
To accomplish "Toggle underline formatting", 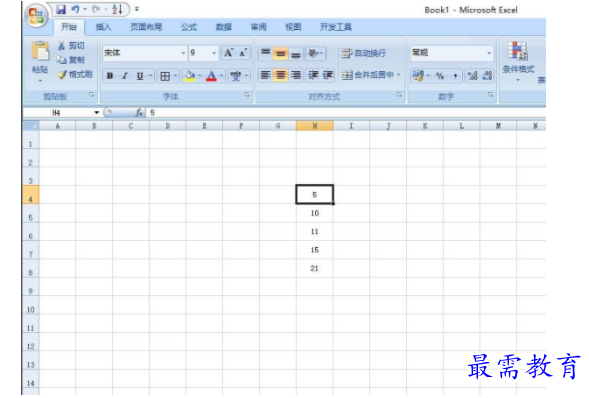I will tap(140, 76).
